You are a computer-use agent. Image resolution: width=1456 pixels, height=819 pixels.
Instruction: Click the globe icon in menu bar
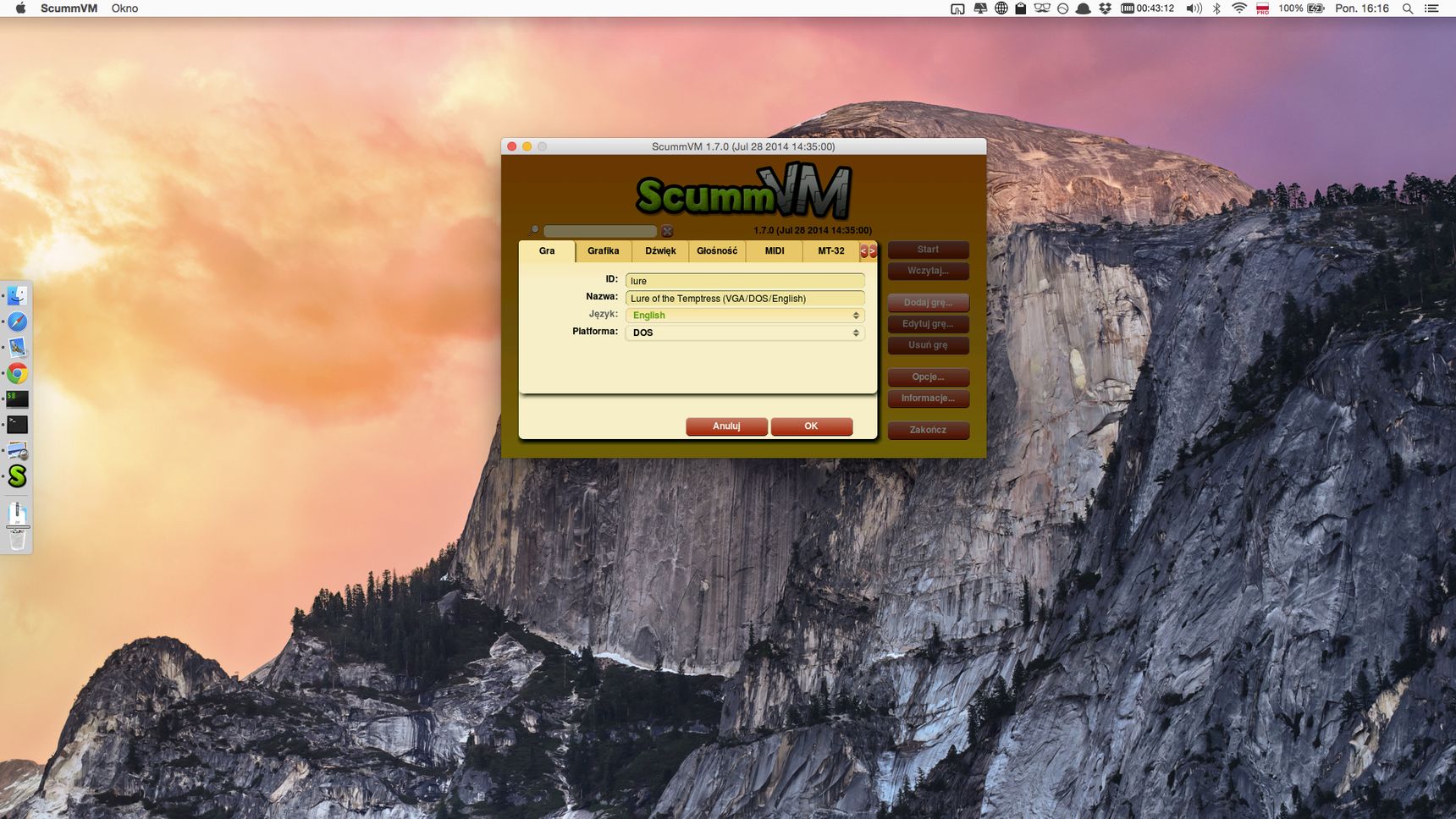click(1001, 8)
